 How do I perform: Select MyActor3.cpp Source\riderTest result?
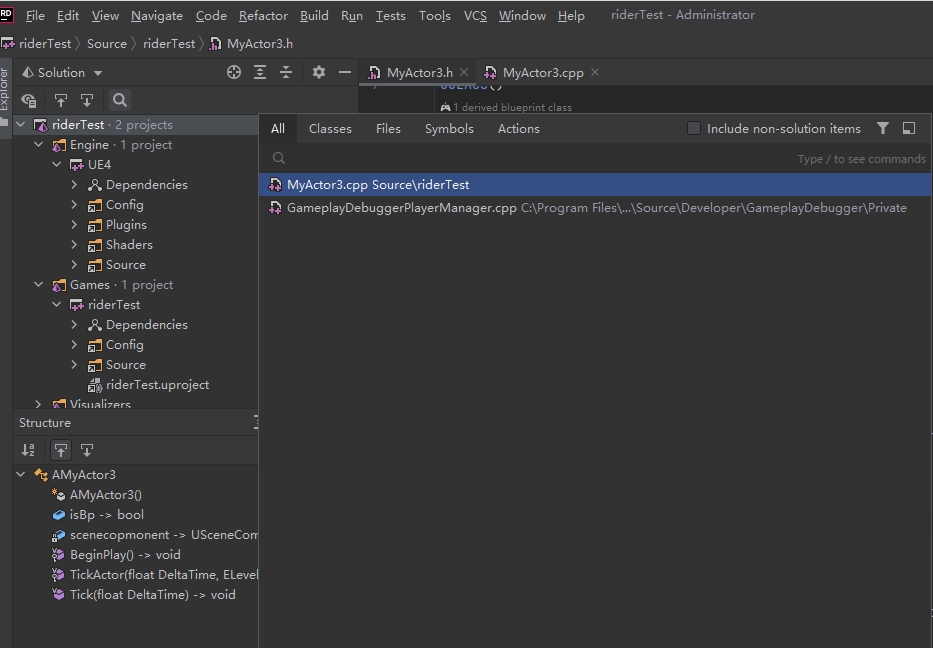pos(596,184)
